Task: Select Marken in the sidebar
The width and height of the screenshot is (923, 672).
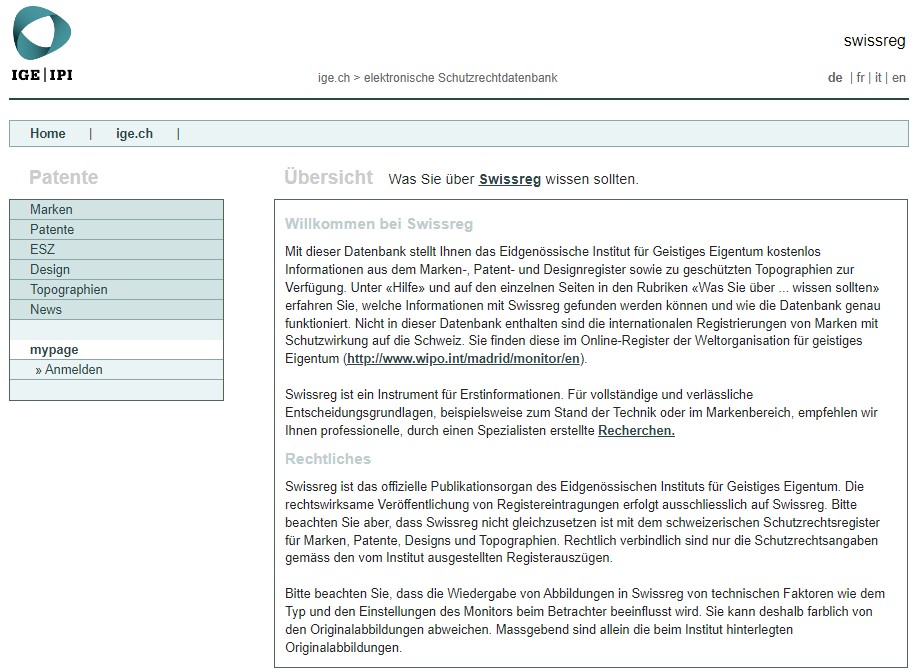Action: [x=117, y=209]
